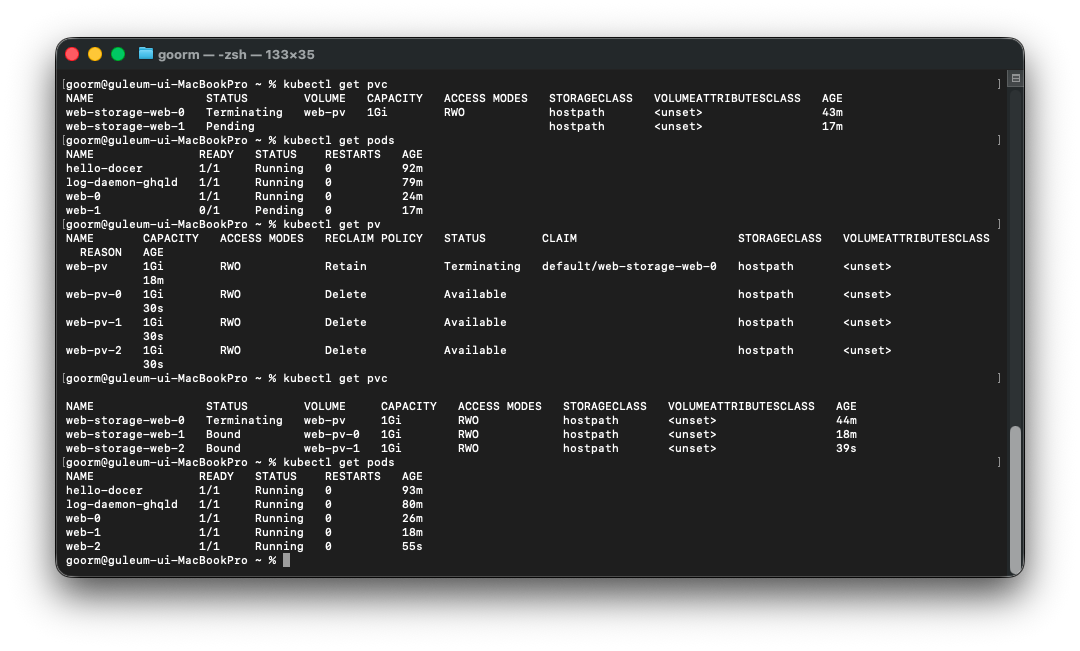This screenshot has width=1080, height=651.
Task: Click the 'kubectl get pv' command listing volumes
Action: [331, 225]
